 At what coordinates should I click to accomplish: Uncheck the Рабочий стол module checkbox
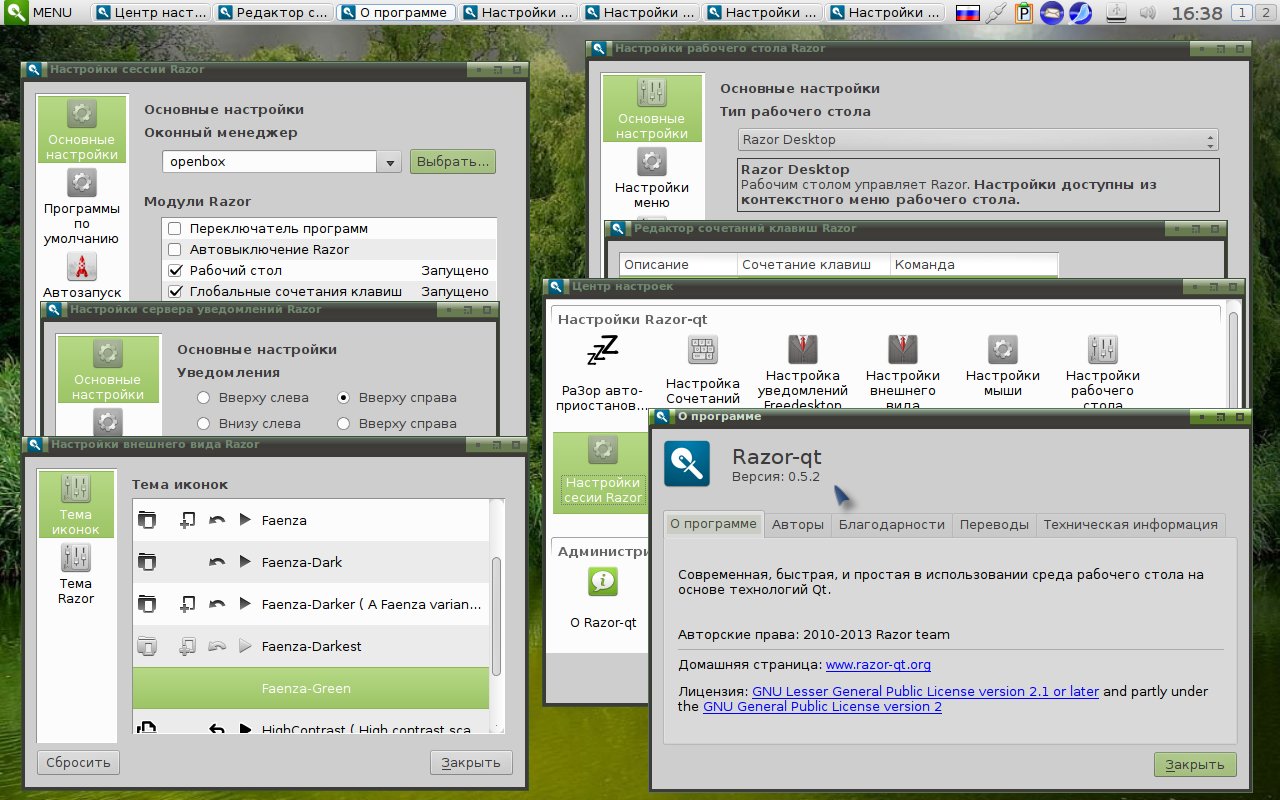pos(175,270)
